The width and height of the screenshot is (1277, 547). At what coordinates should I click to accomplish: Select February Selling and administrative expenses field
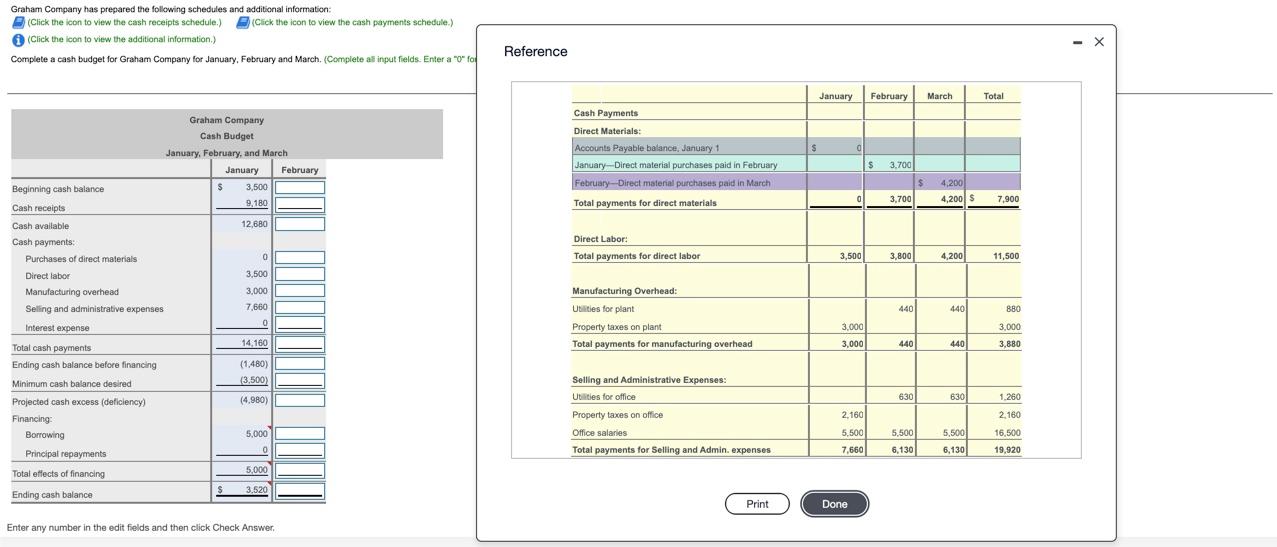pyautogui.click(x=300, y=308)
